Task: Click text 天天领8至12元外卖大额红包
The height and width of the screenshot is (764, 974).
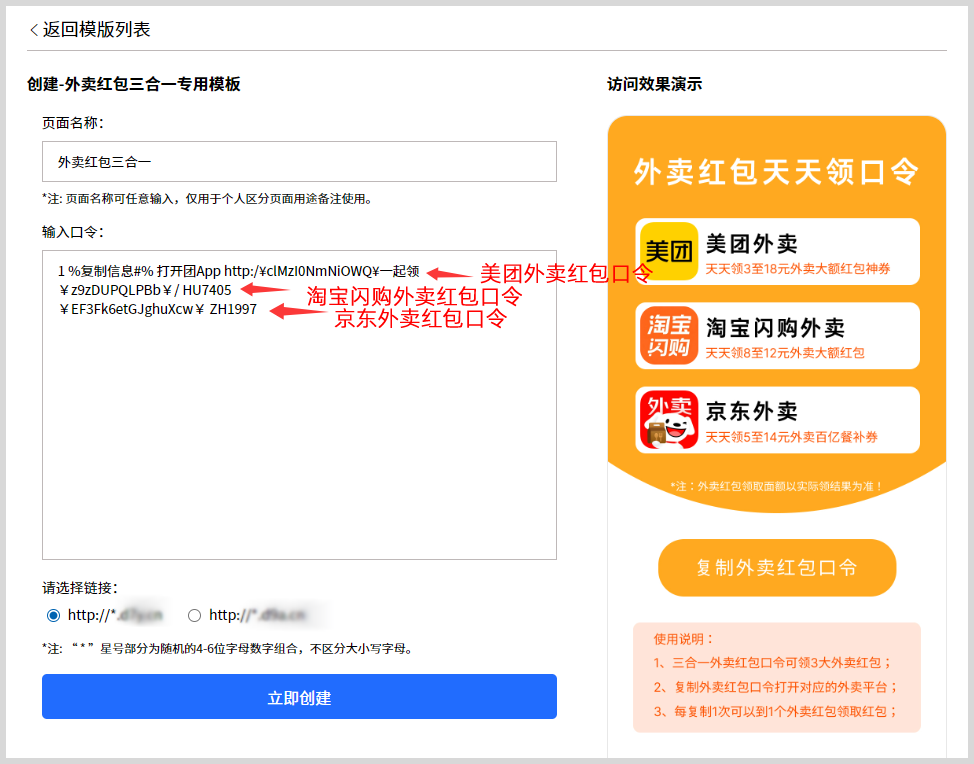Action: coord(785,353)
